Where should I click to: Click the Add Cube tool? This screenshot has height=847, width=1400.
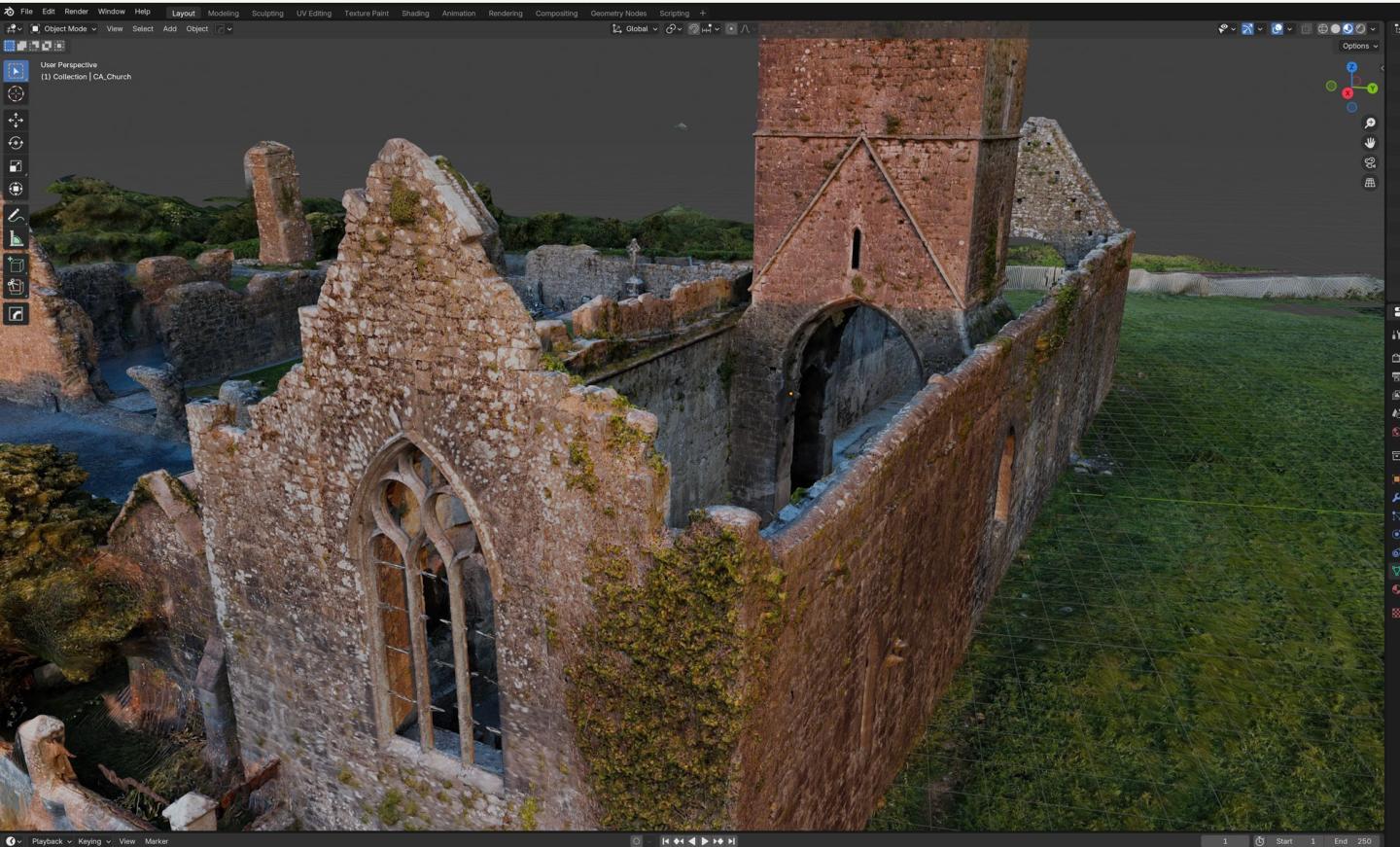[16, 265]
